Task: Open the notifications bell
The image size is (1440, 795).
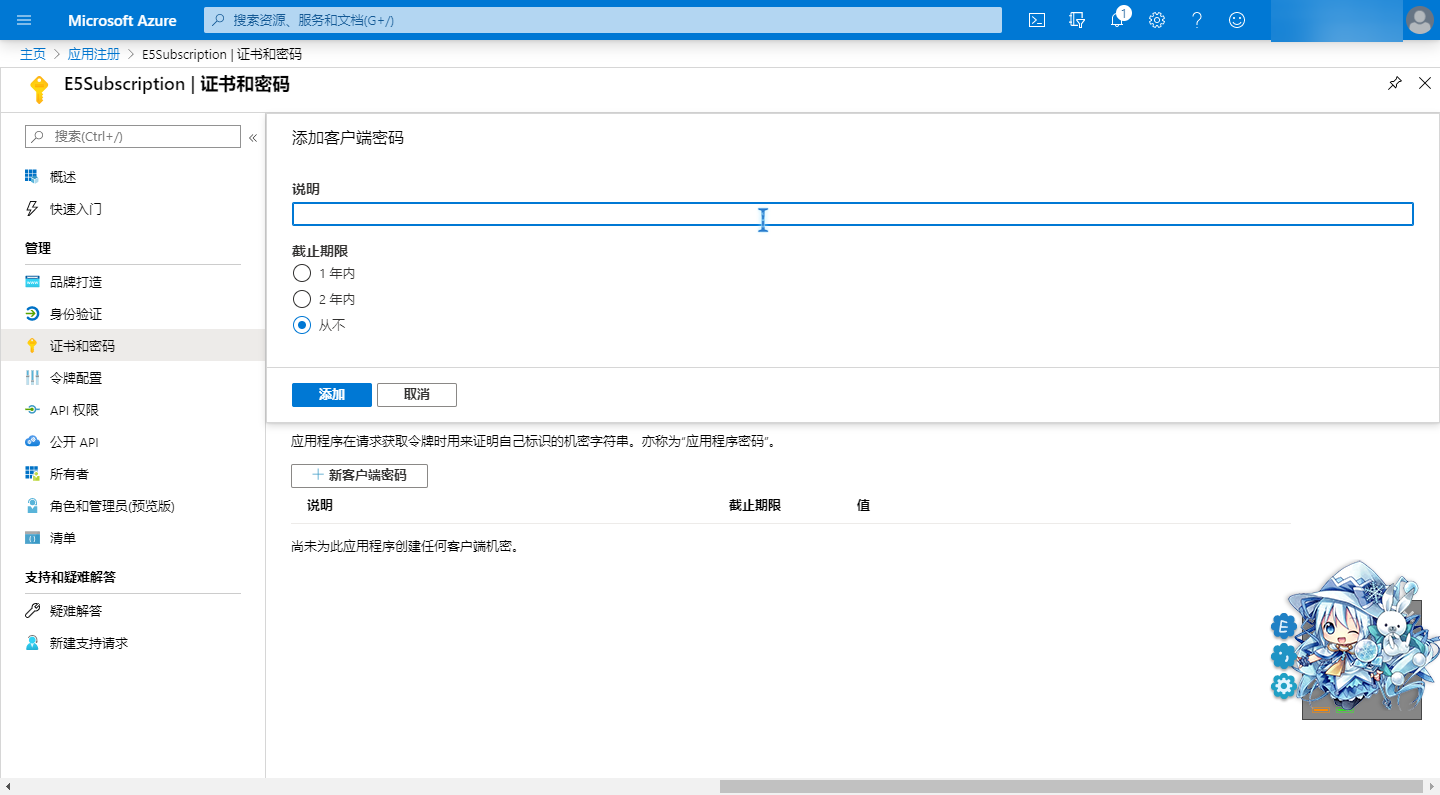Action: [1117, 20]
